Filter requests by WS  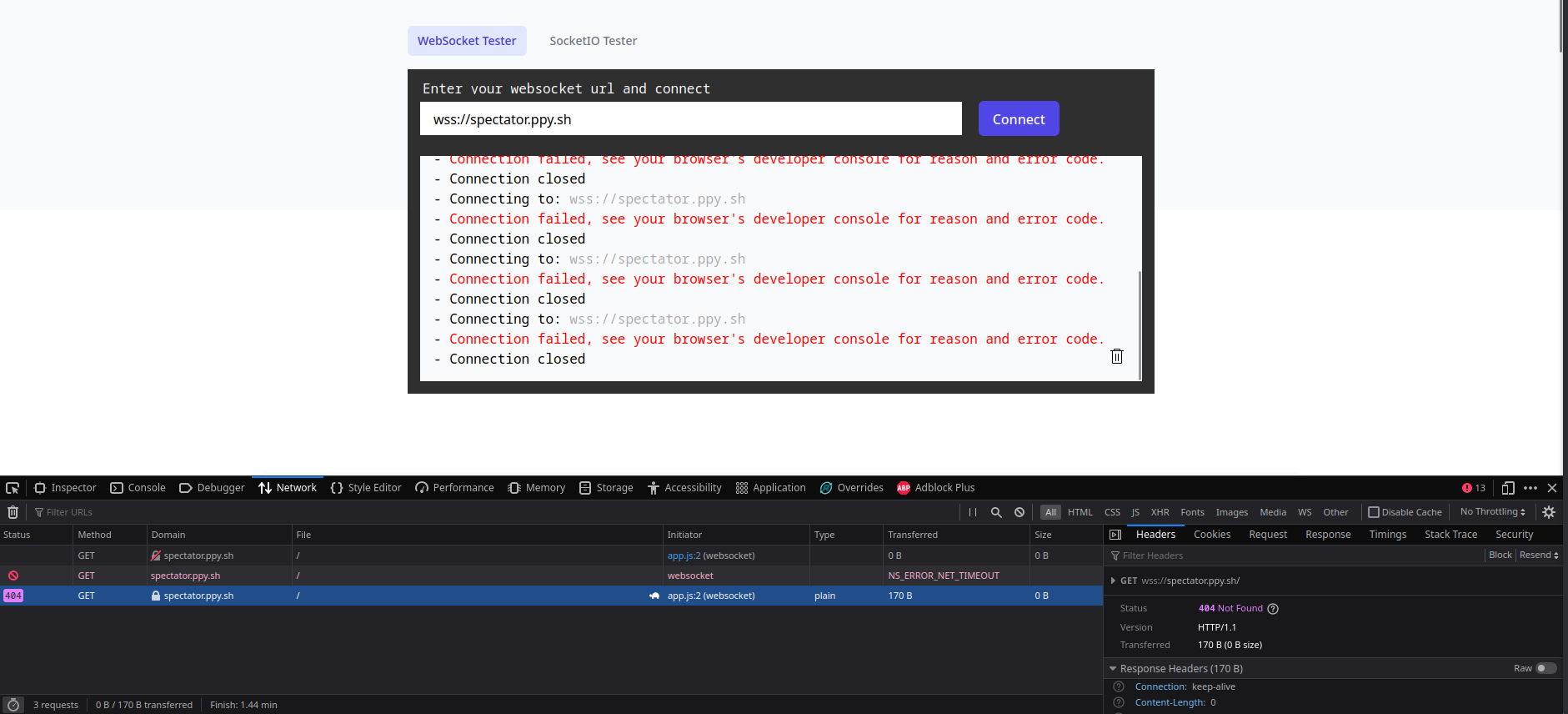[1305, 512]
